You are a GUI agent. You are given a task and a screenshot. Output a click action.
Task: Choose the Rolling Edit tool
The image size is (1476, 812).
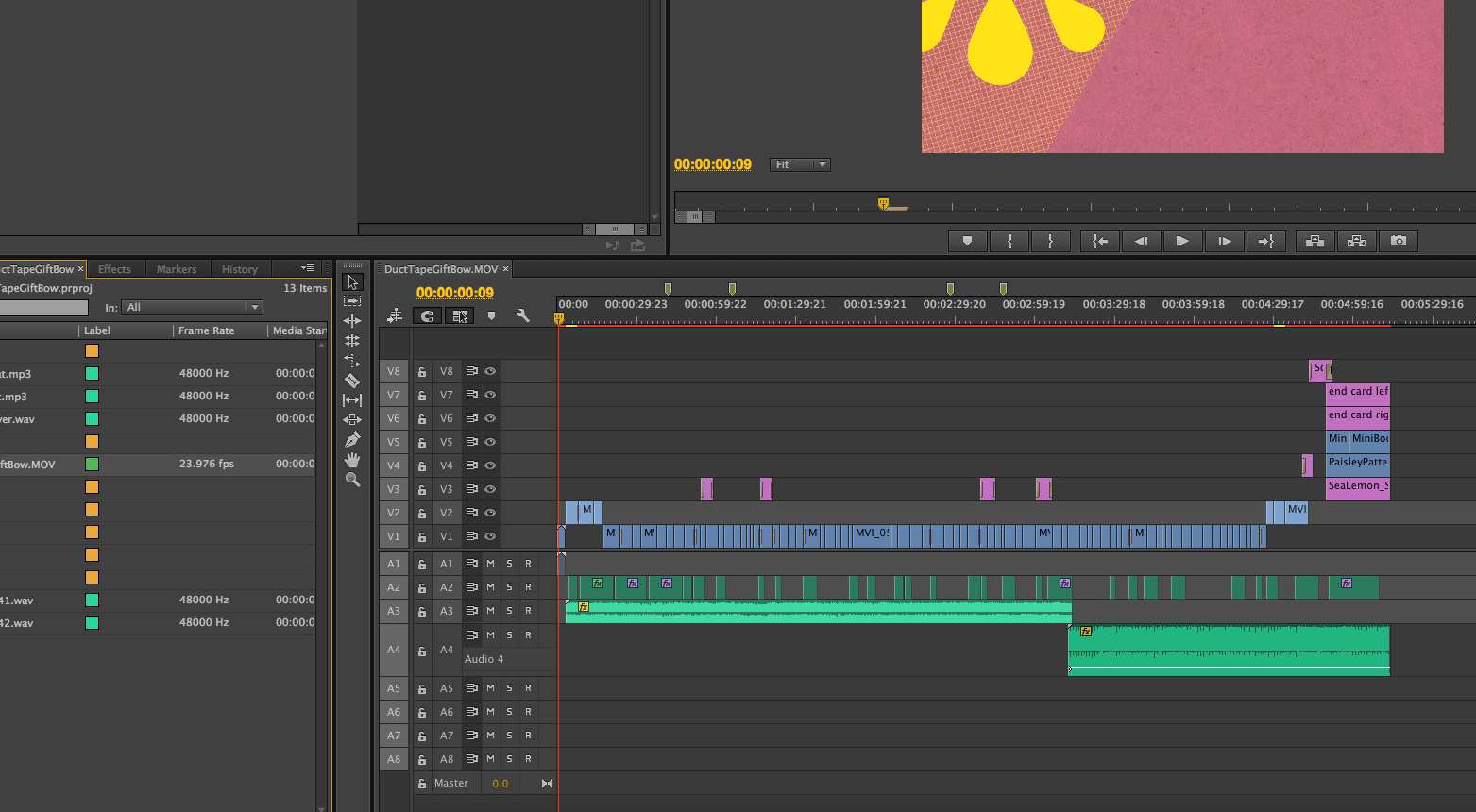click(x=352, y=341)
